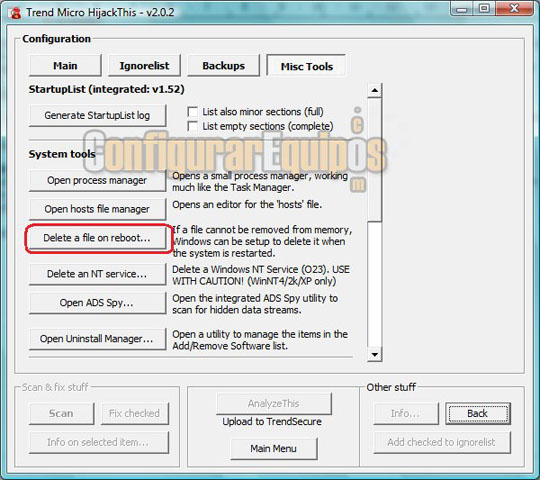Click Delete an NT service button

point(97,274)
